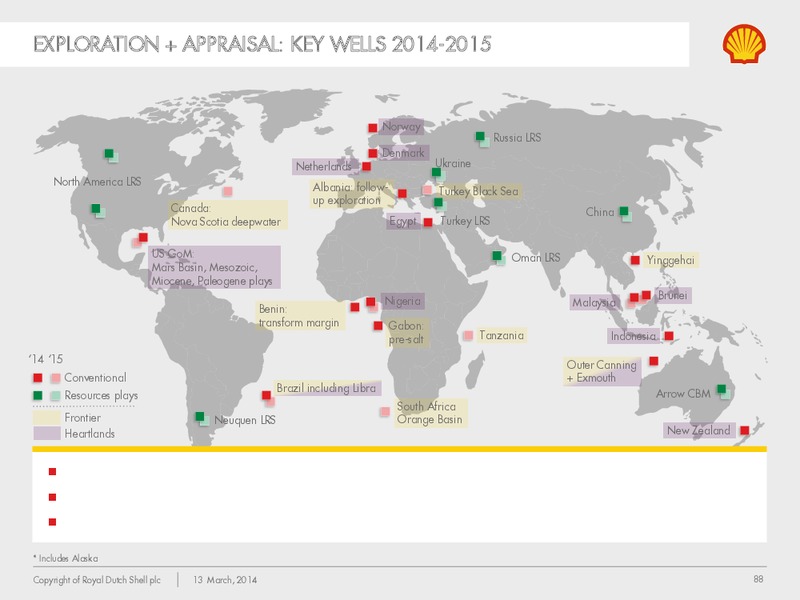The image size is (800, 600).
Task: Click the green Resources plays '14 legend square
Action: pos(38,395)
